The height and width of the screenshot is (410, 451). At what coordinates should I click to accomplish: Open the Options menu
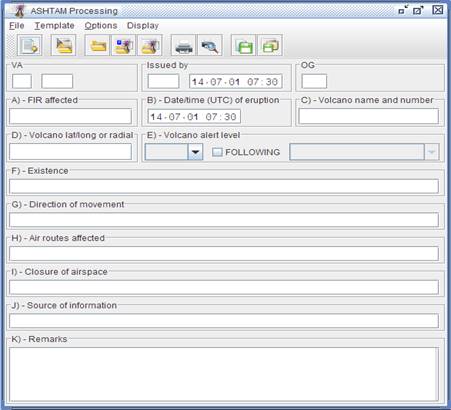(101, 26)
